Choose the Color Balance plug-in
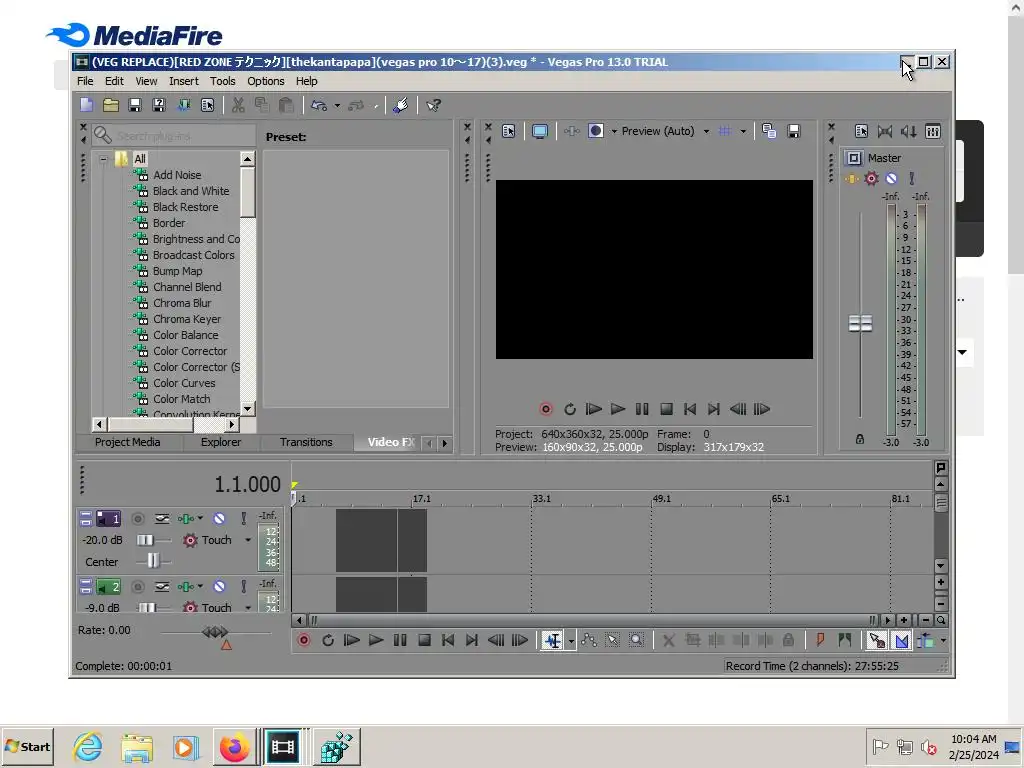The height and width of the screenshot is (768, 1024). coord(185,335)
